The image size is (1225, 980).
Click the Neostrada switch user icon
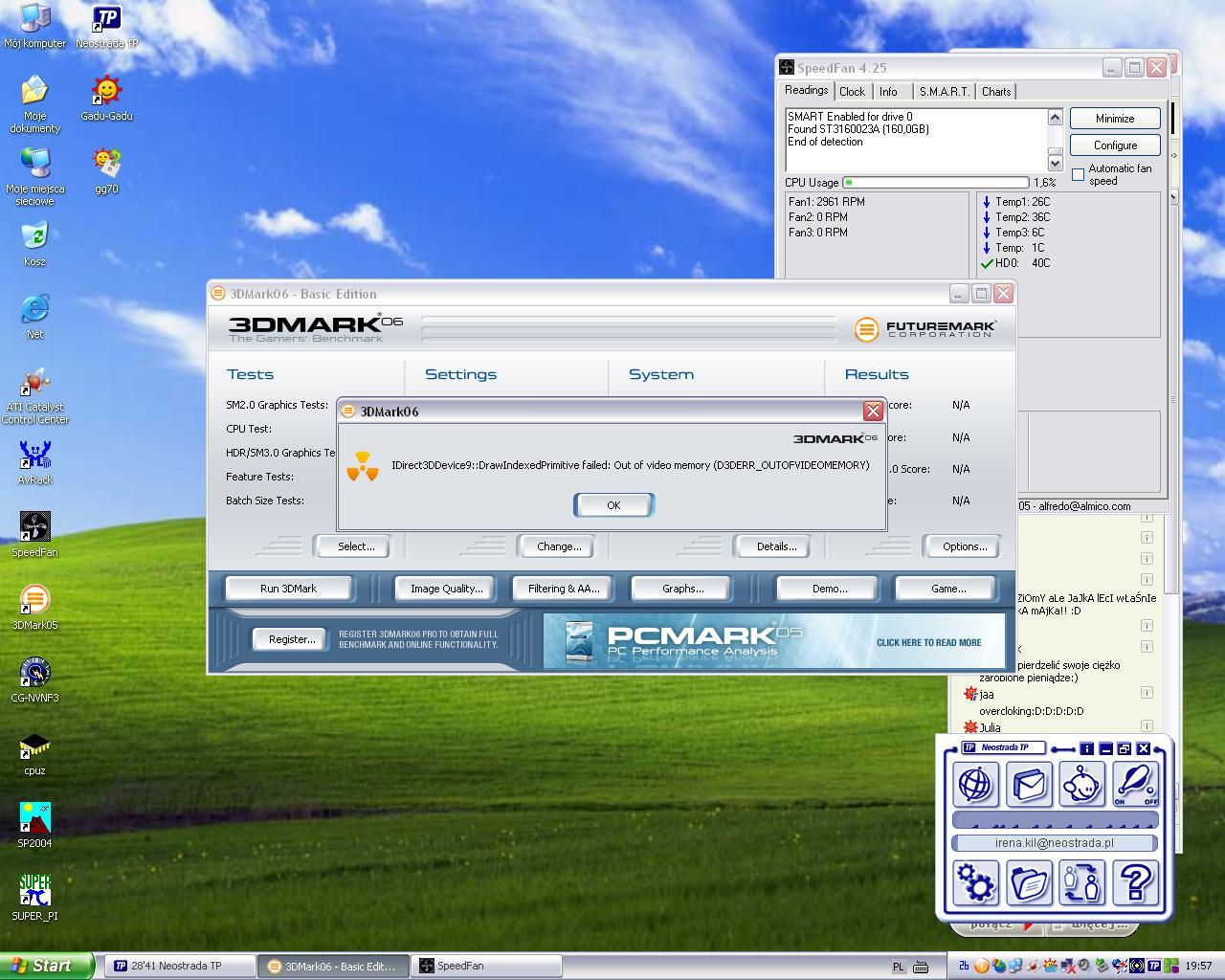coord(1082,882)
